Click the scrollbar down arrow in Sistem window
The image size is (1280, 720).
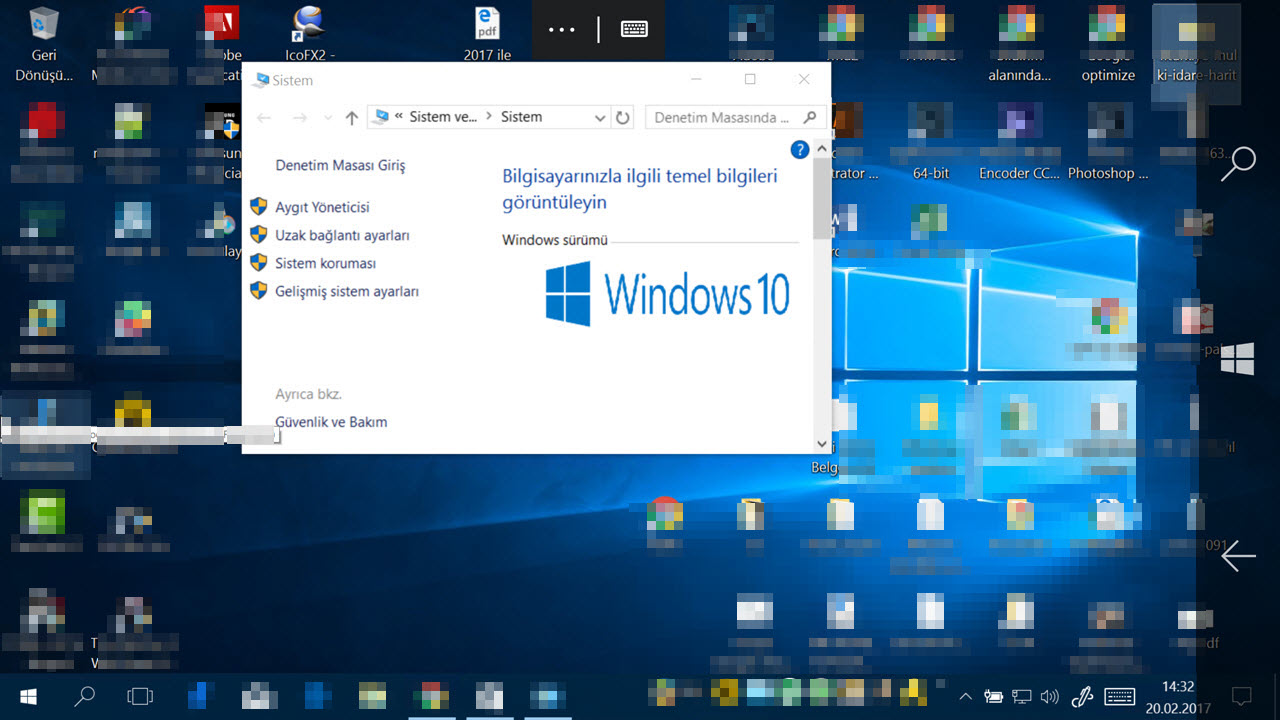822,444
